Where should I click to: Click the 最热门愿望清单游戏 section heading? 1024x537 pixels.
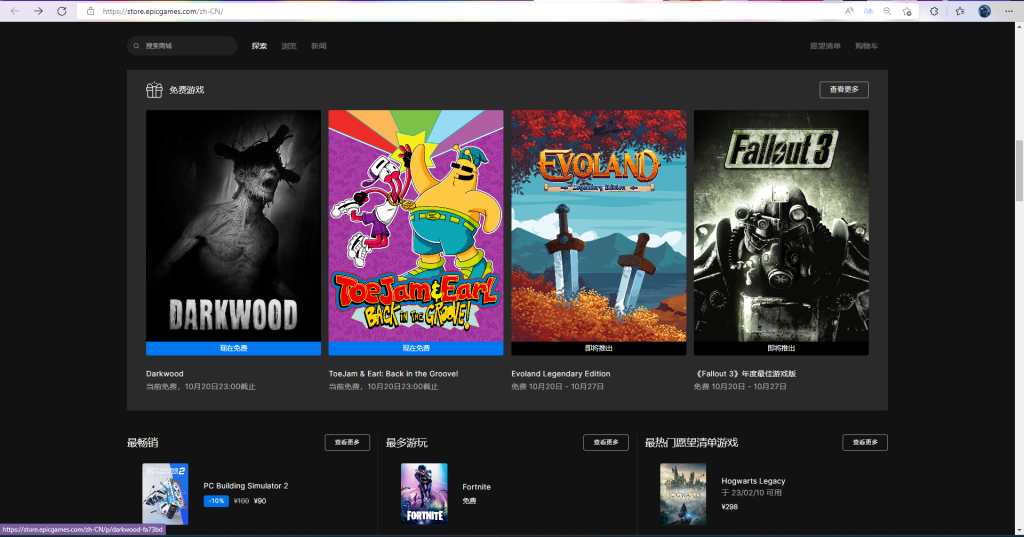(691, 442)
